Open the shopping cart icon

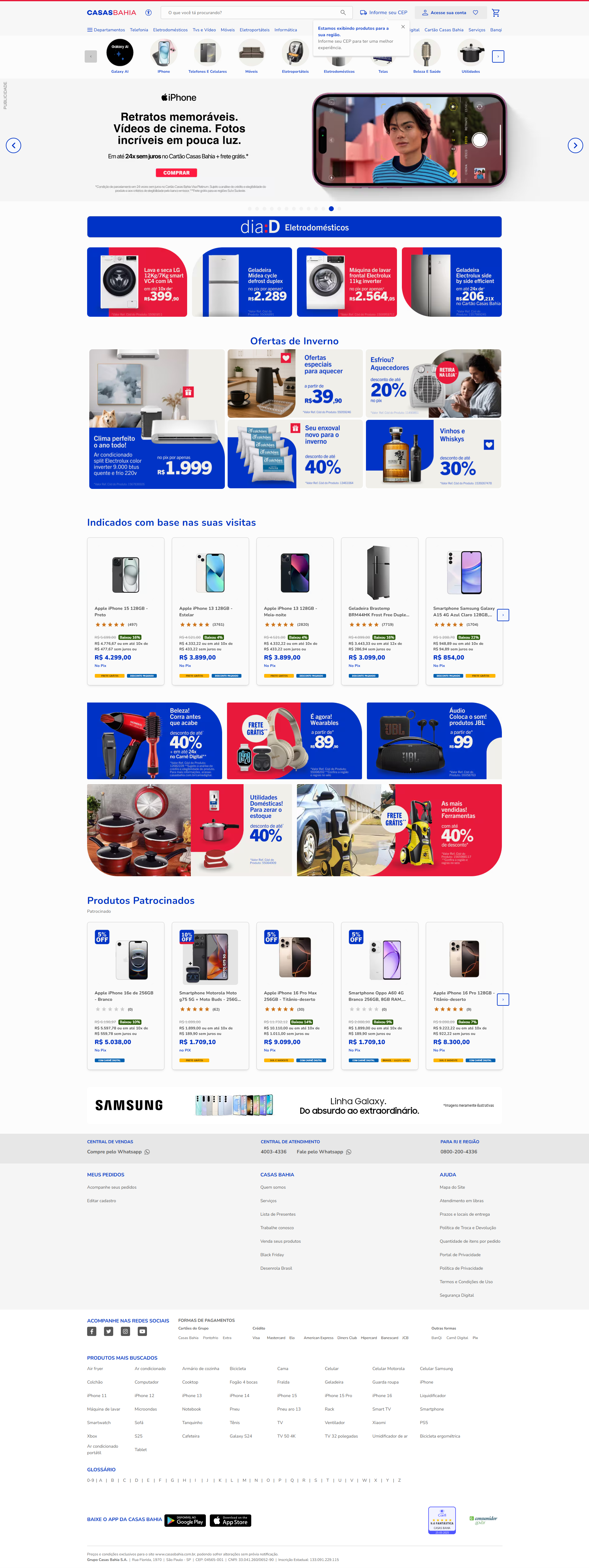coord(495,12)
